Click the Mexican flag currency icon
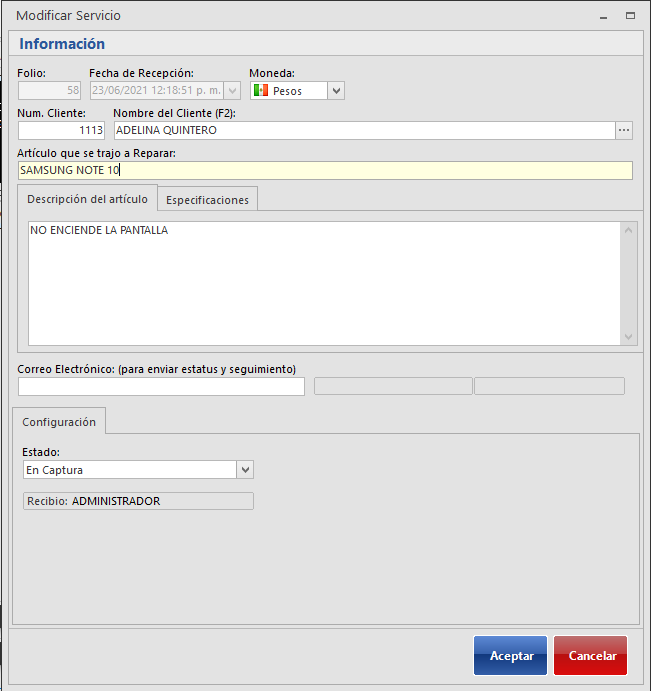651x691 pixels. (x=260, y=91)
